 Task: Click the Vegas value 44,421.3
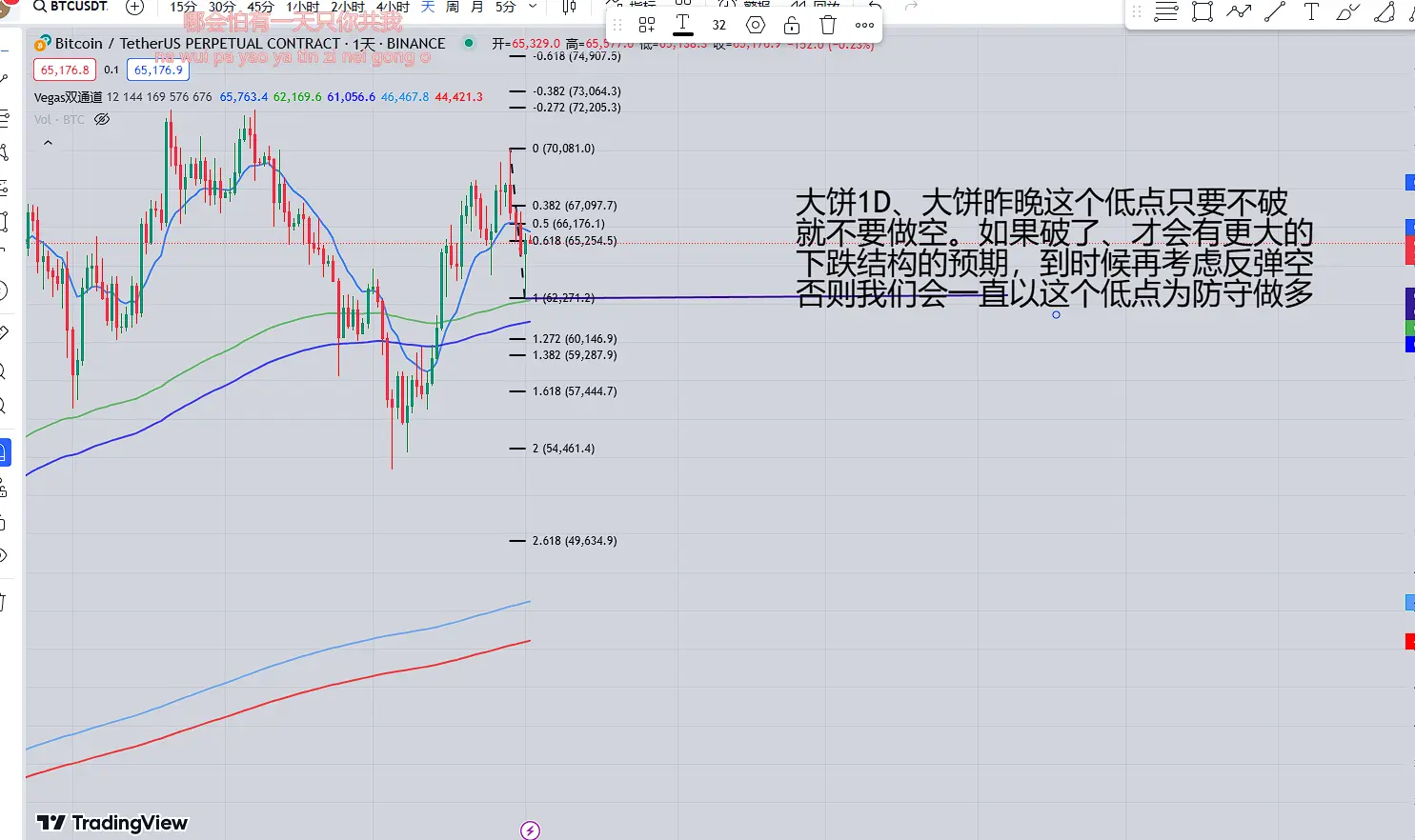click(x=458, y=97)
